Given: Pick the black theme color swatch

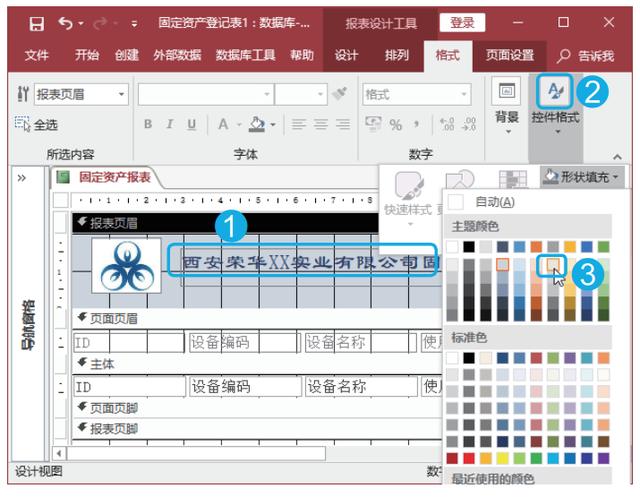Looking at the screenshot, I should [469, 246].
